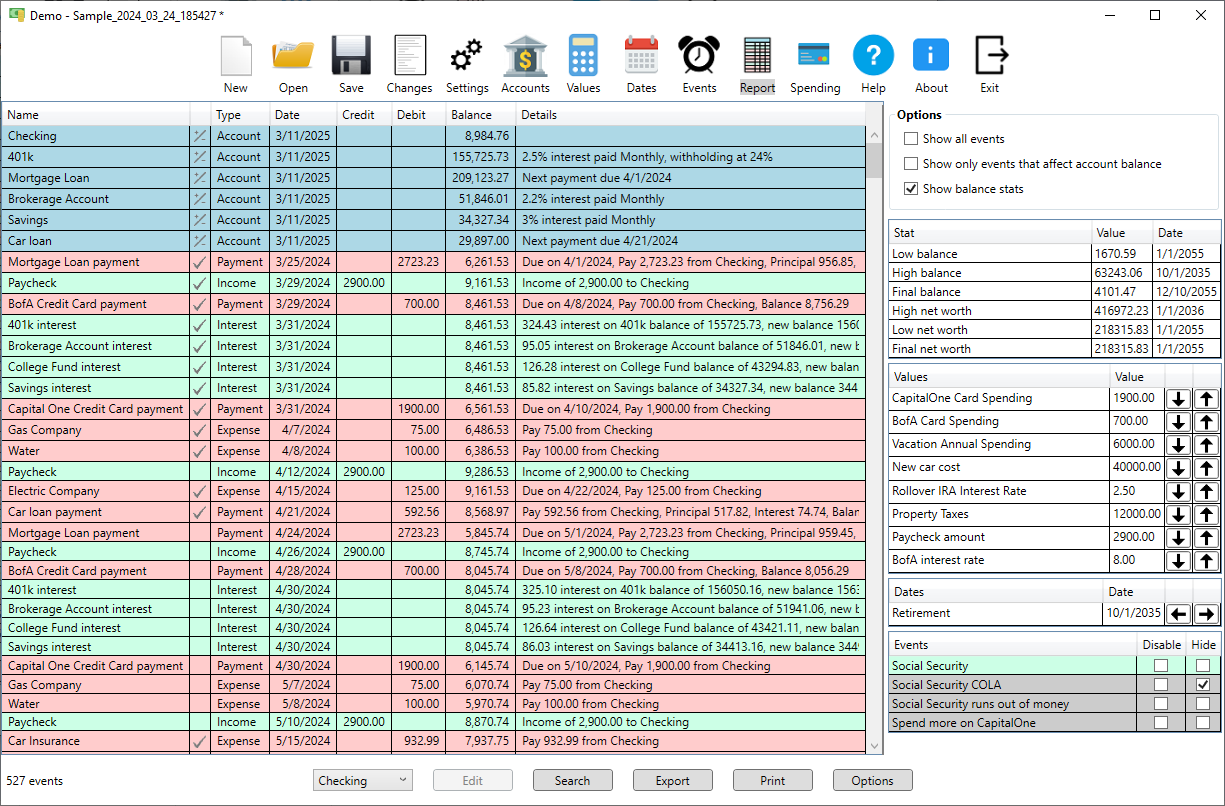The image size is (1225, 806).
Task: Sort by the Credit column header
Action: [364, 115]
